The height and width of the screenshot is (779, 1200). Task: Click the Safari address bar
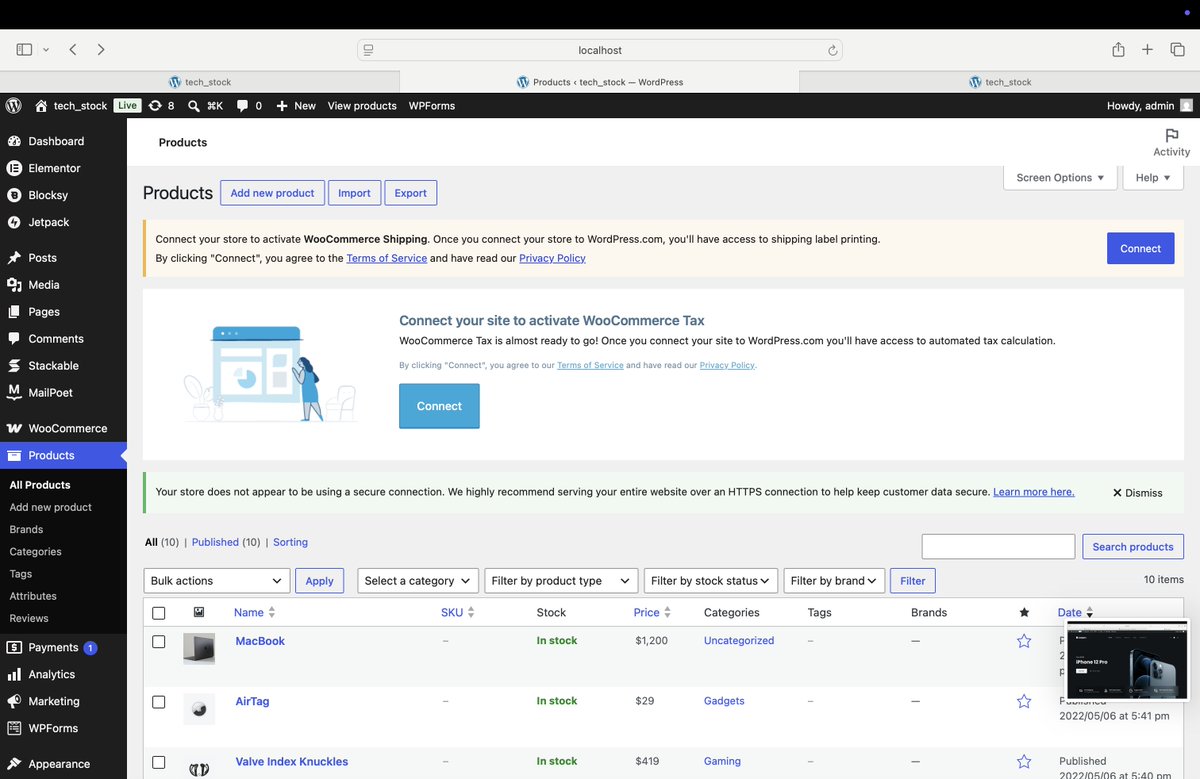tap(600, 50)
